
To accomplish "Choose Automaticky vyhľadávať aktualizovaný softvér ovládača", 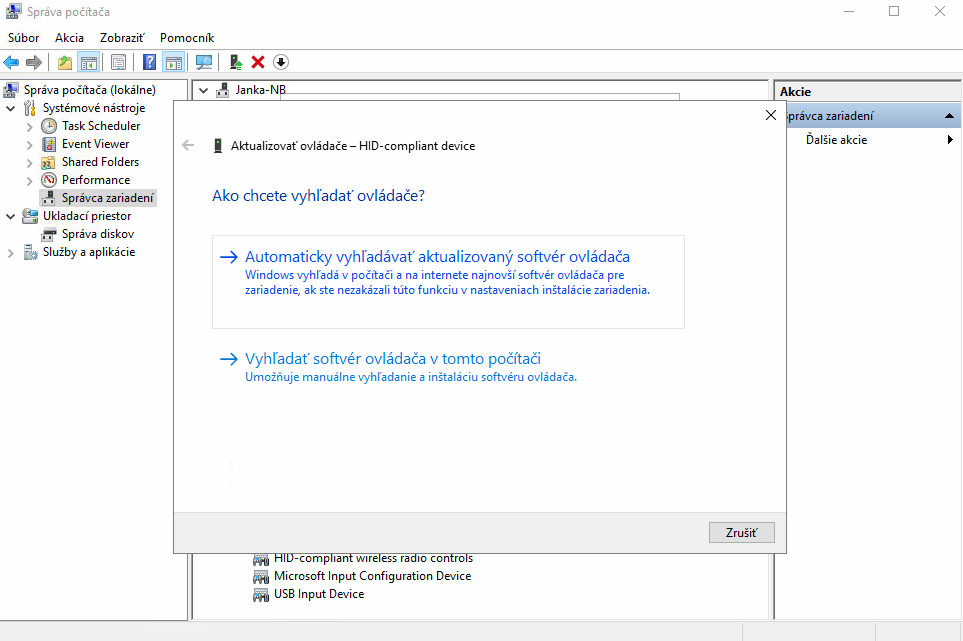I will pyautogui.click(x=437, y=257).
